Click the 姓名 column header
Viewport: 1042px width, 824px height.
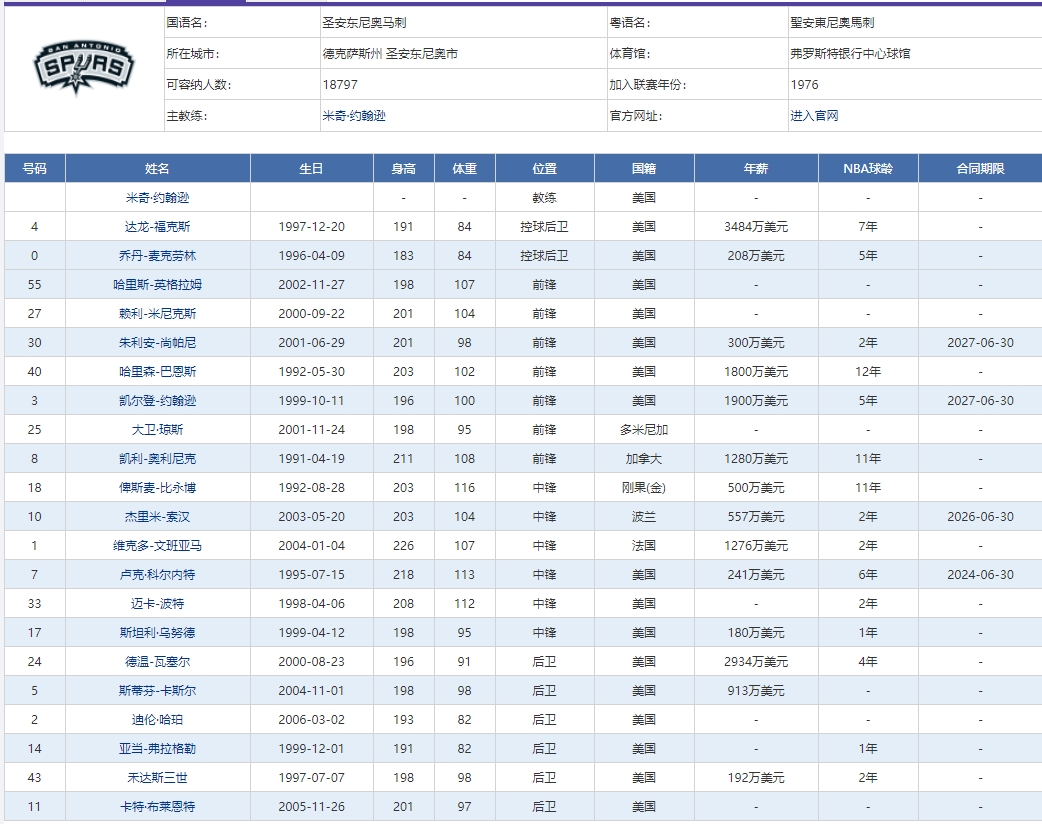click(x=155, y=168)
